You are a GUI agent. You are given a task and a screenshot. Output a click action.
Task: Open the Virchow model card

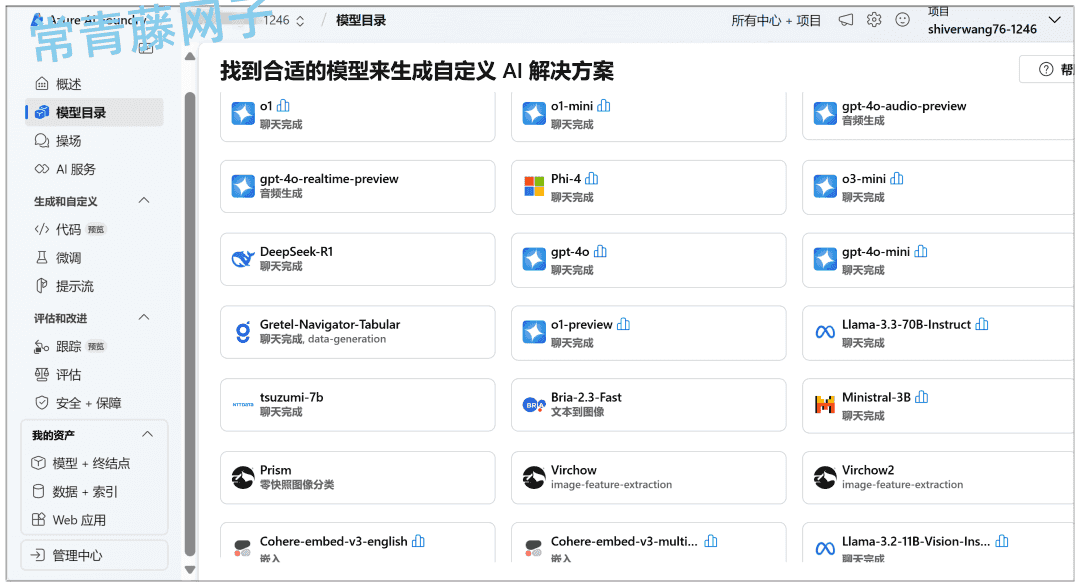point(648,477)
